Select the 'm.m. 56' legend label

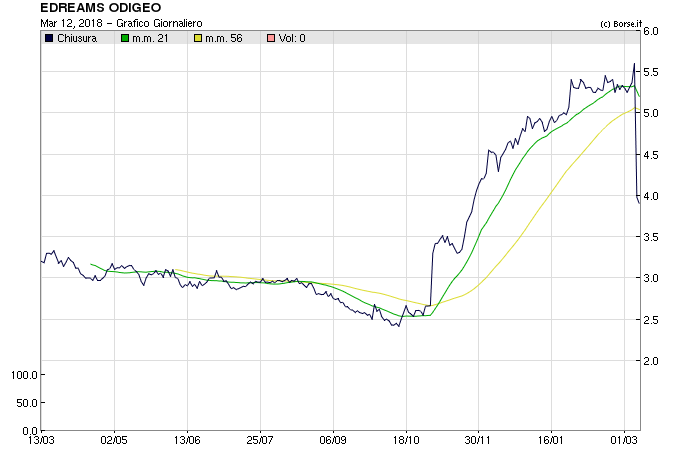click(224, 39)
